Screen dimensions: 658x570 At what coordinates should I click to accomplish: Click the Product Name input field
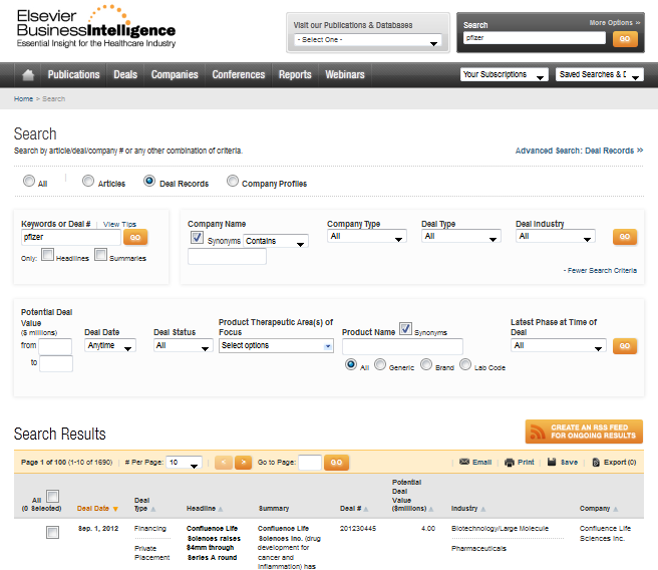pyautogui.click(x=402, y=347)
